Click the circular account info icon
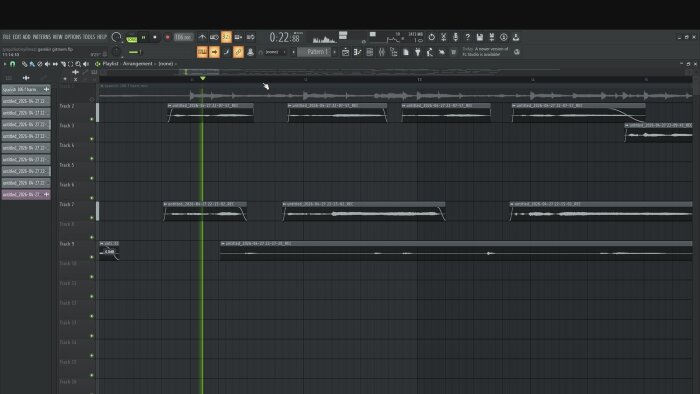700x394 pixels. [x=504, y=37]
